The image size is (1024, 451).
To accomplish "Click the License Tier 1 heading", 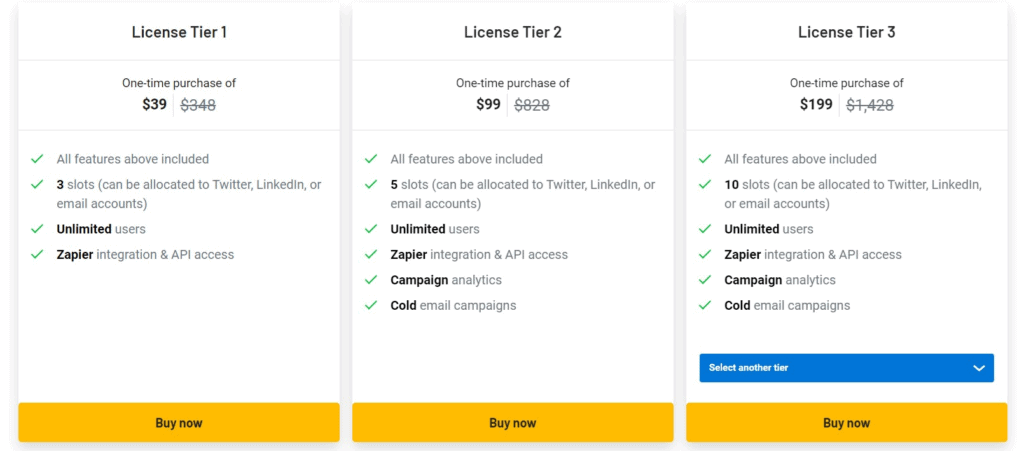I will click(179, 32).
